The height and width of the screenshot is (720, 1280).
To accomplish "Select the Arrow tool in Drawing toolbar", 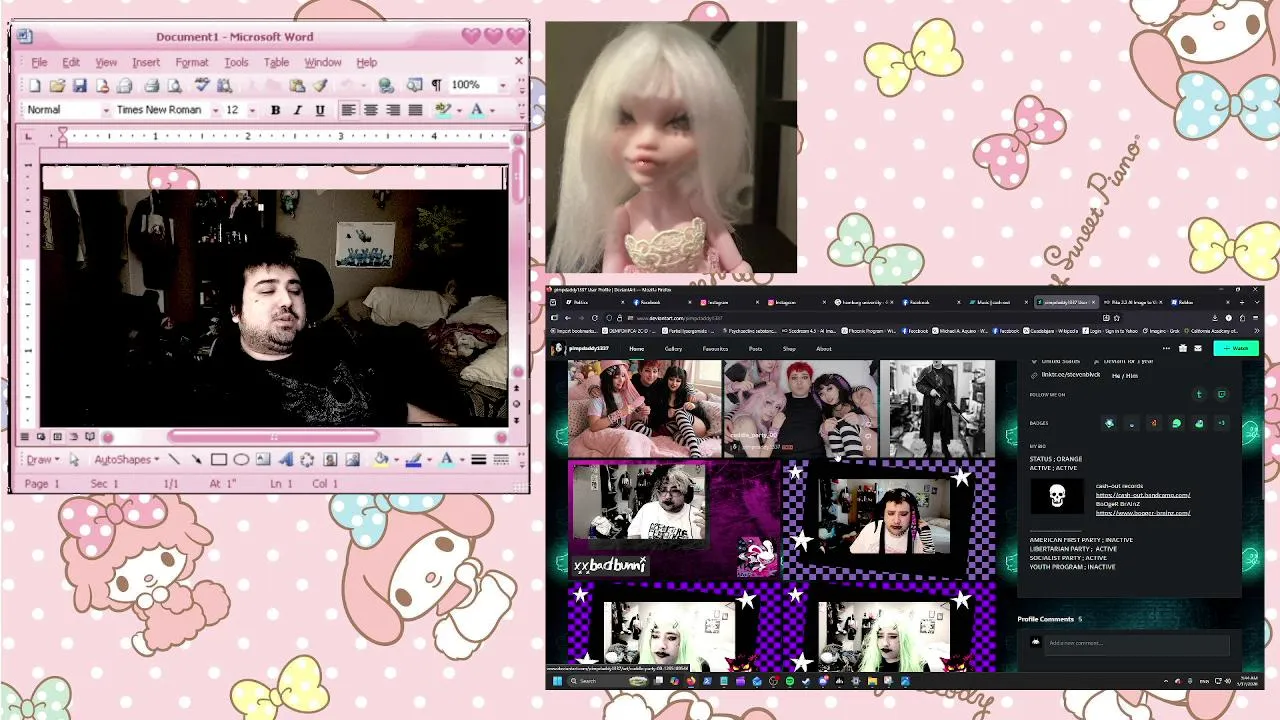I will pos(197,460).
